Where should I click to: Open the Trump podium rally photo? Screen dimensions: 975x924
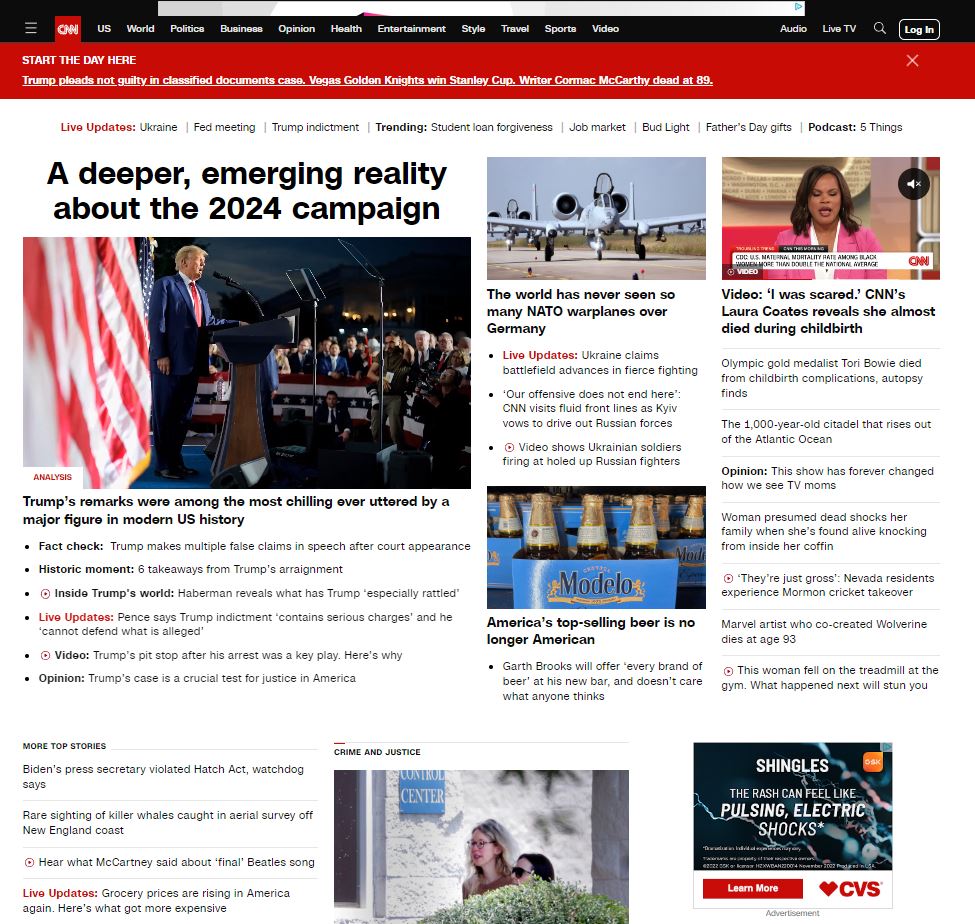247,363
